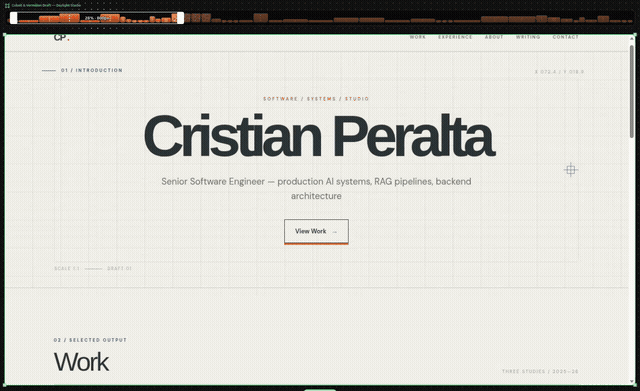Click the minimap viewport percentage label
Viewport: 640px width, 391px height.
click(x=97, y=18)
